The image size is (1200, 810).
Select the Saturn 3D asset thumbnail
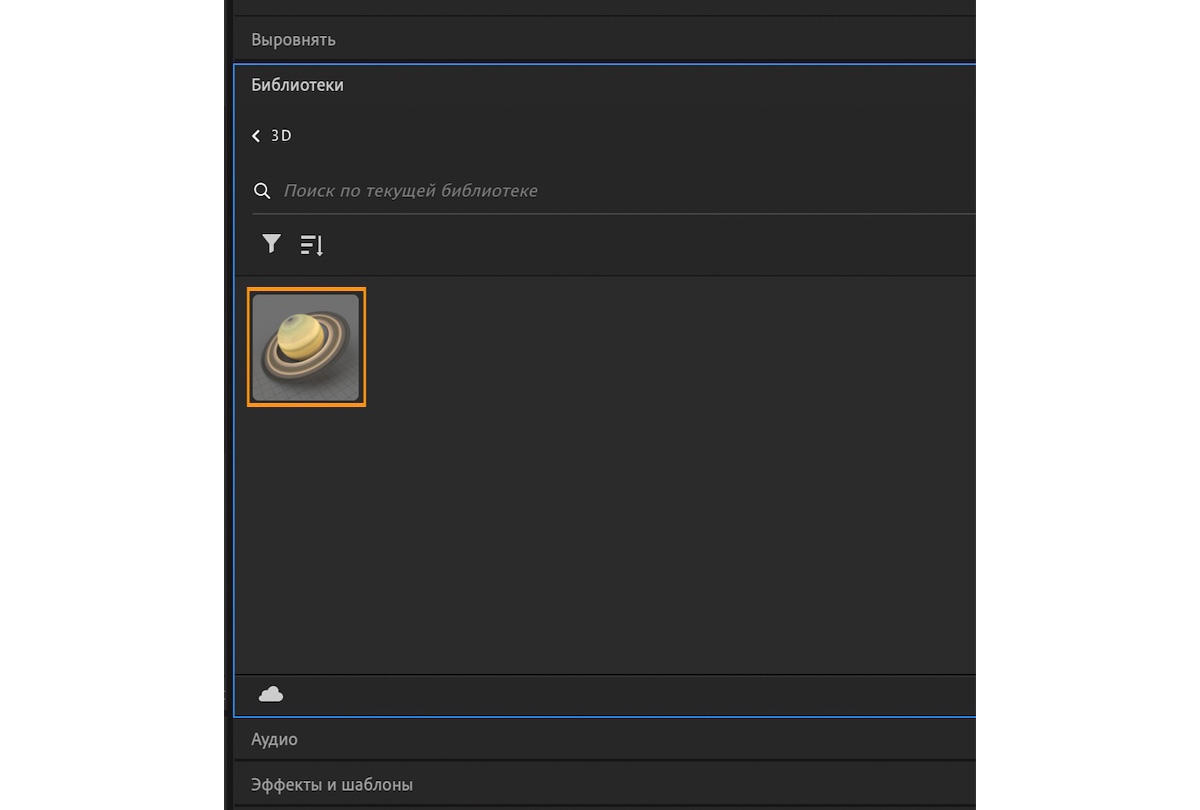(x=306, y=347)
